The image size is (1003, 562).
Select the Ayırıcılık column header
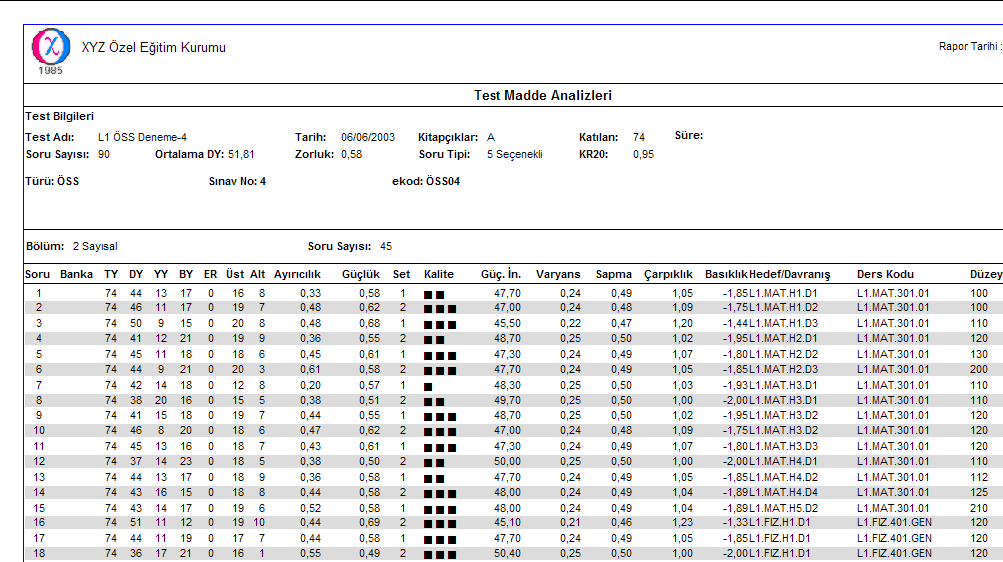[297, 274]
